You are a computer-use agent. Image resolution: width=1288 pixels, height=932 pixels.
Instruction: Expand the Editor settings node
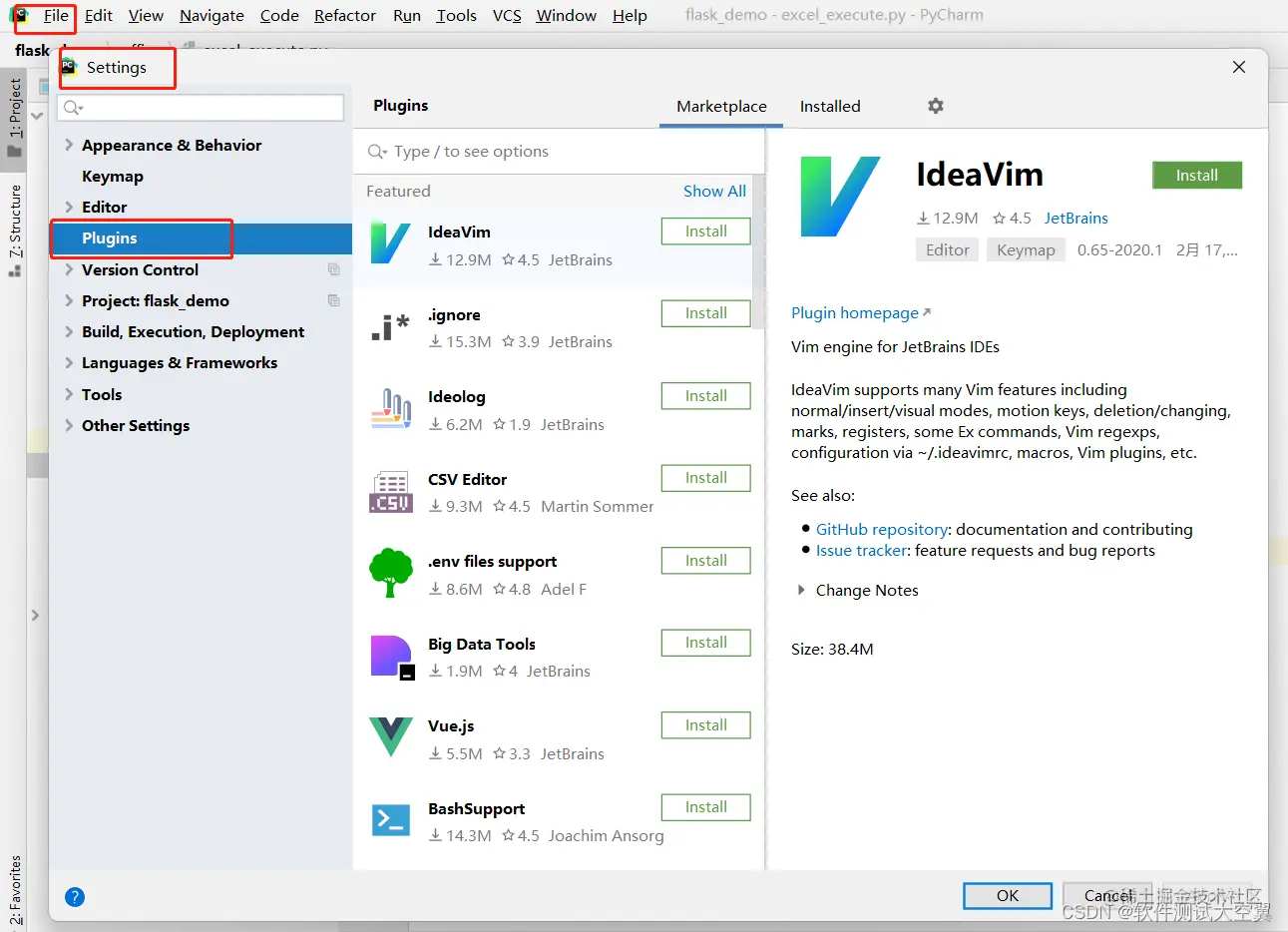click(69, 207)
